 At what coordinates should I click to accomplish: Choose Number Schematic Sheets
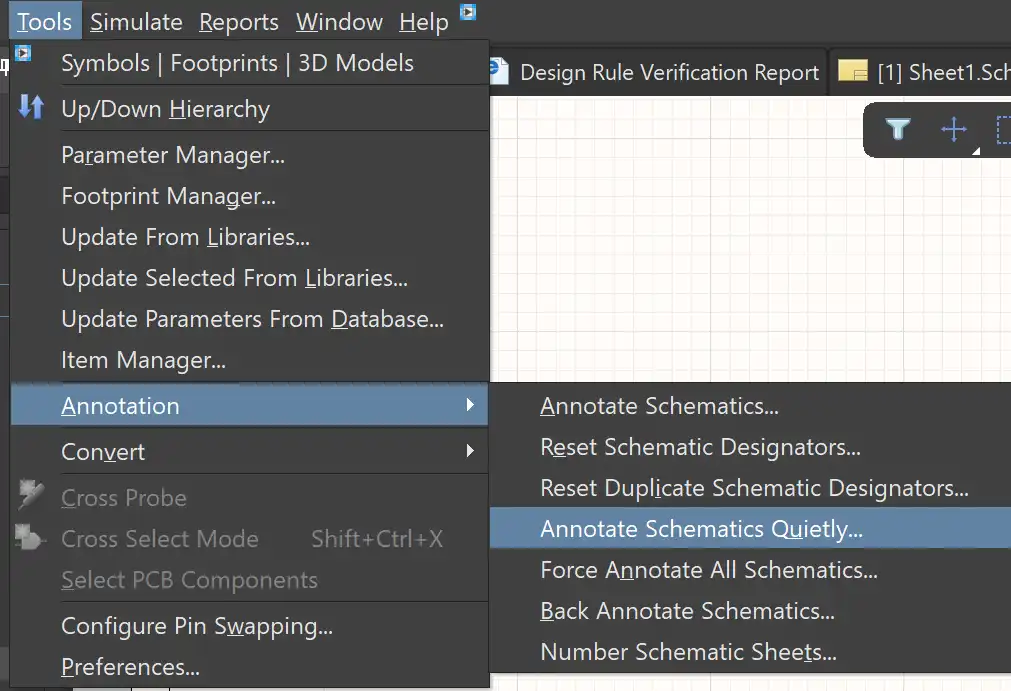coord(688,652)
